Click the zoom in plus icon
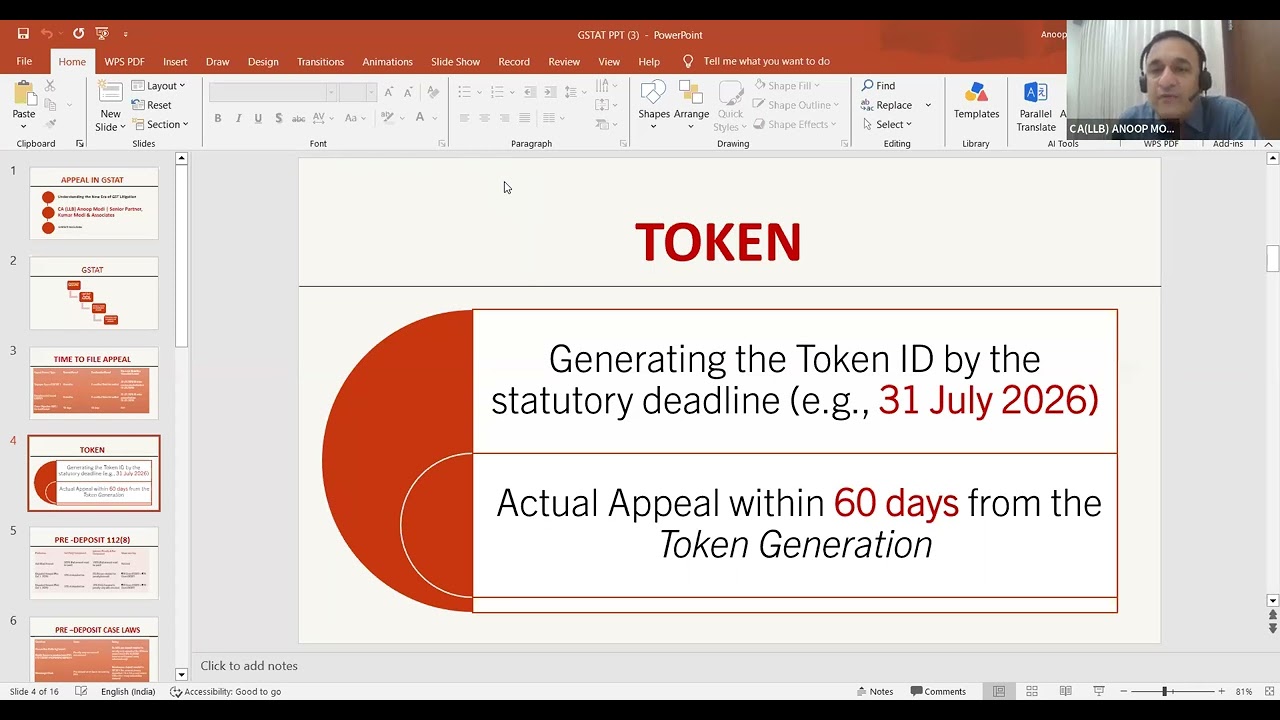The height and width of the screenshot is (720, 1280). 1221,691
